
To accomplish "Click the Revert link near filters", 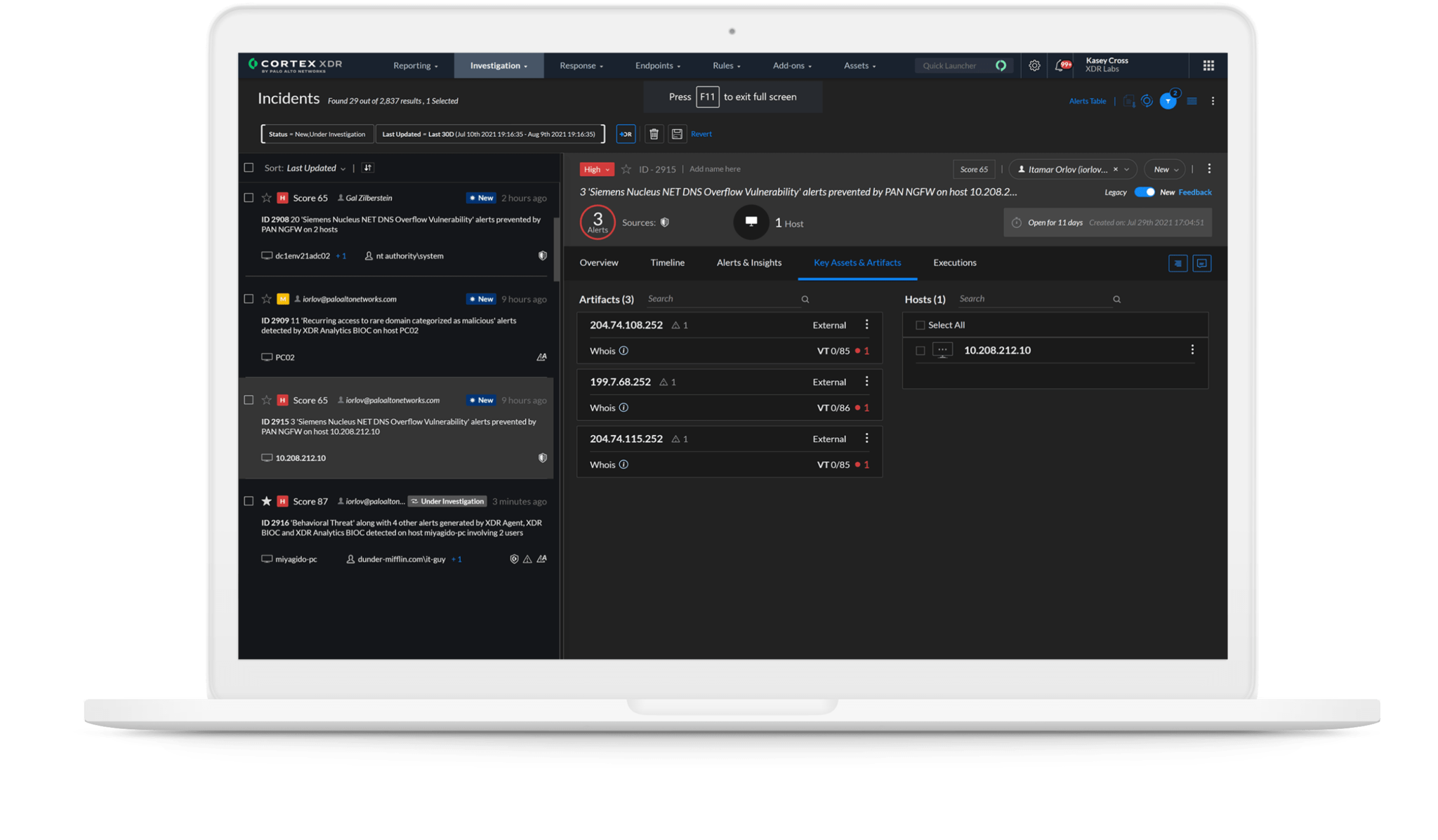I will pyautogui.click(x=701, y=133).
